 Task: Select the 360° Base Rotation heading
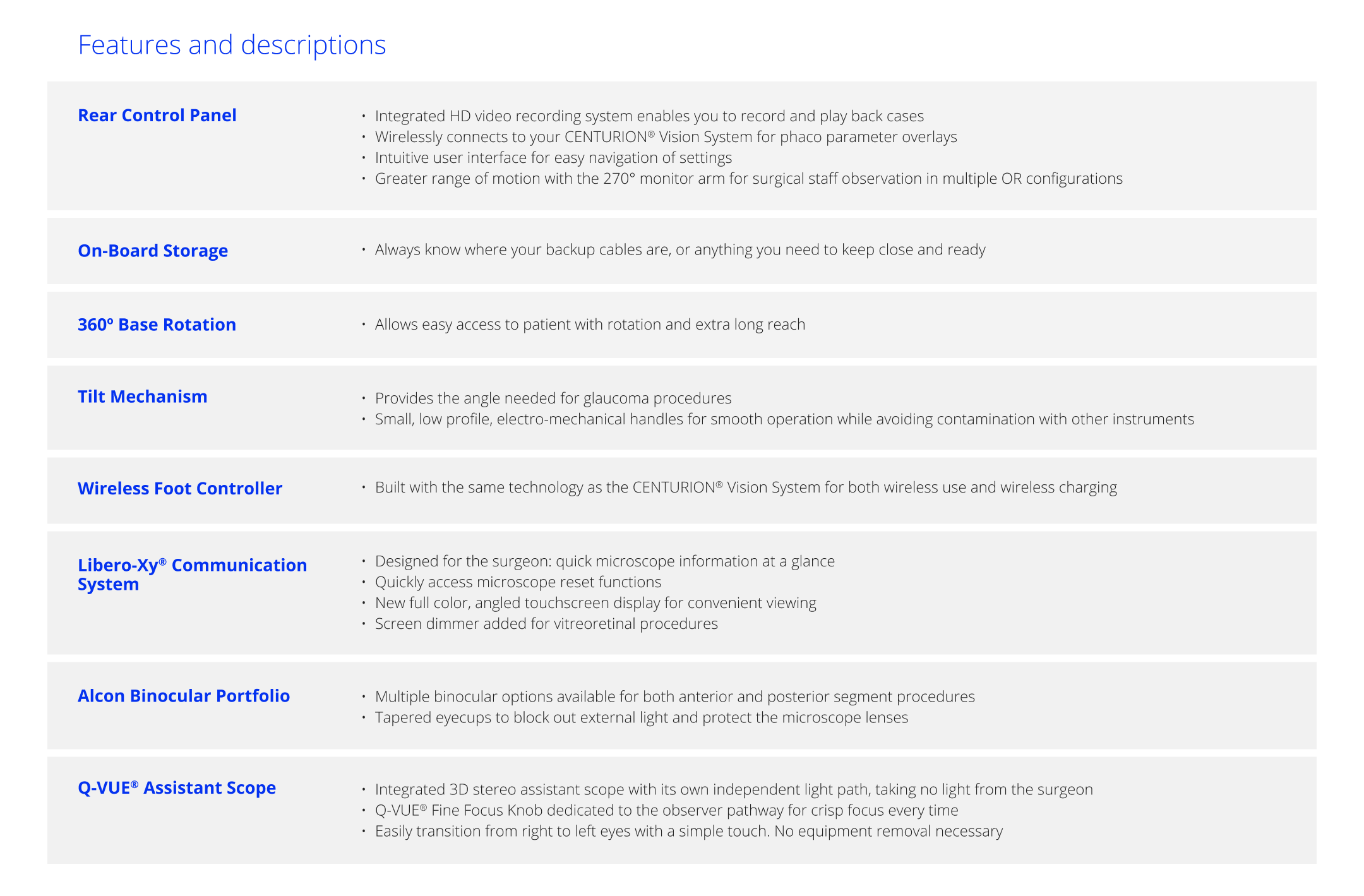tap(157, 325)
